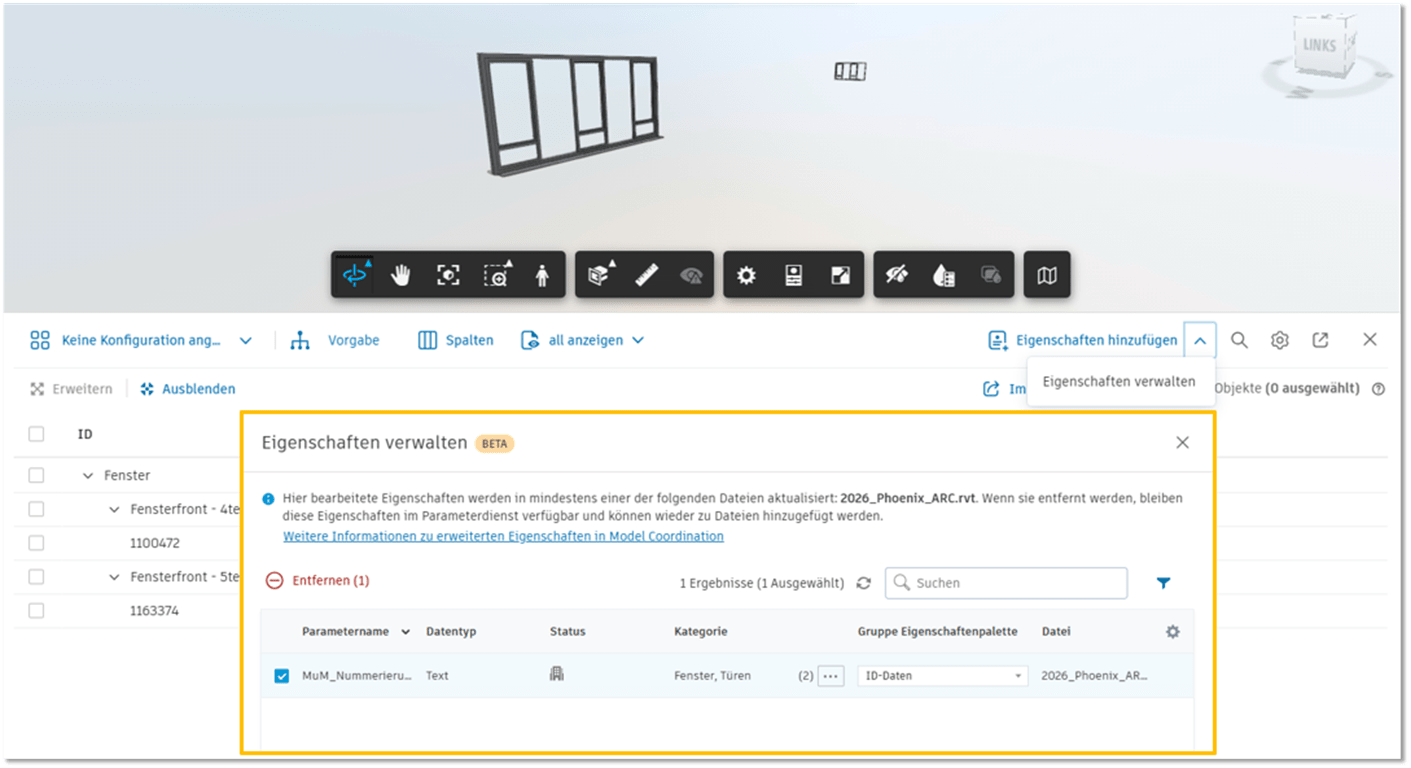Select the Measure ruler tool
1411x768 pixels.
[x=647, y=275]
